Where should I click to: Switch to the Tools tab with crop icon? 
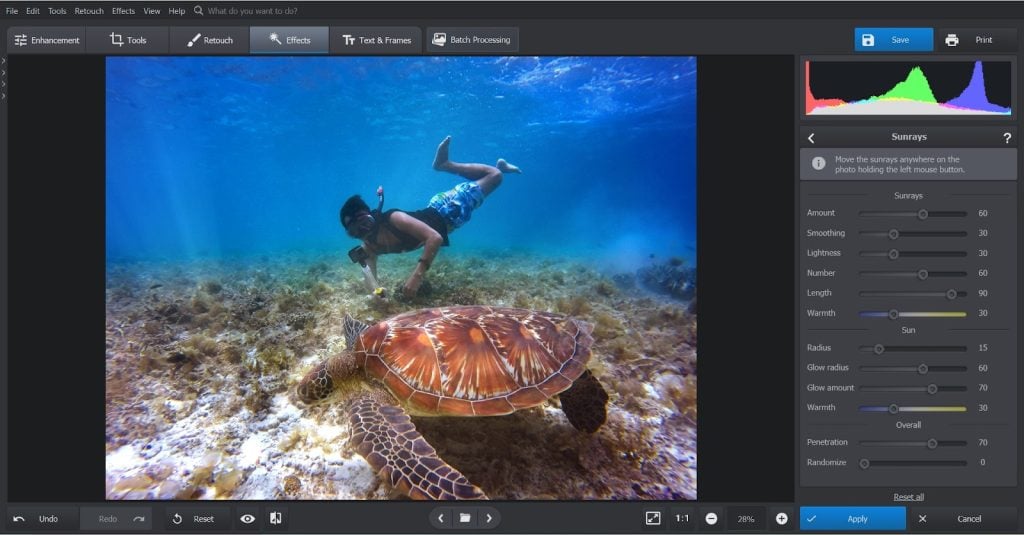tap(128, 40)
